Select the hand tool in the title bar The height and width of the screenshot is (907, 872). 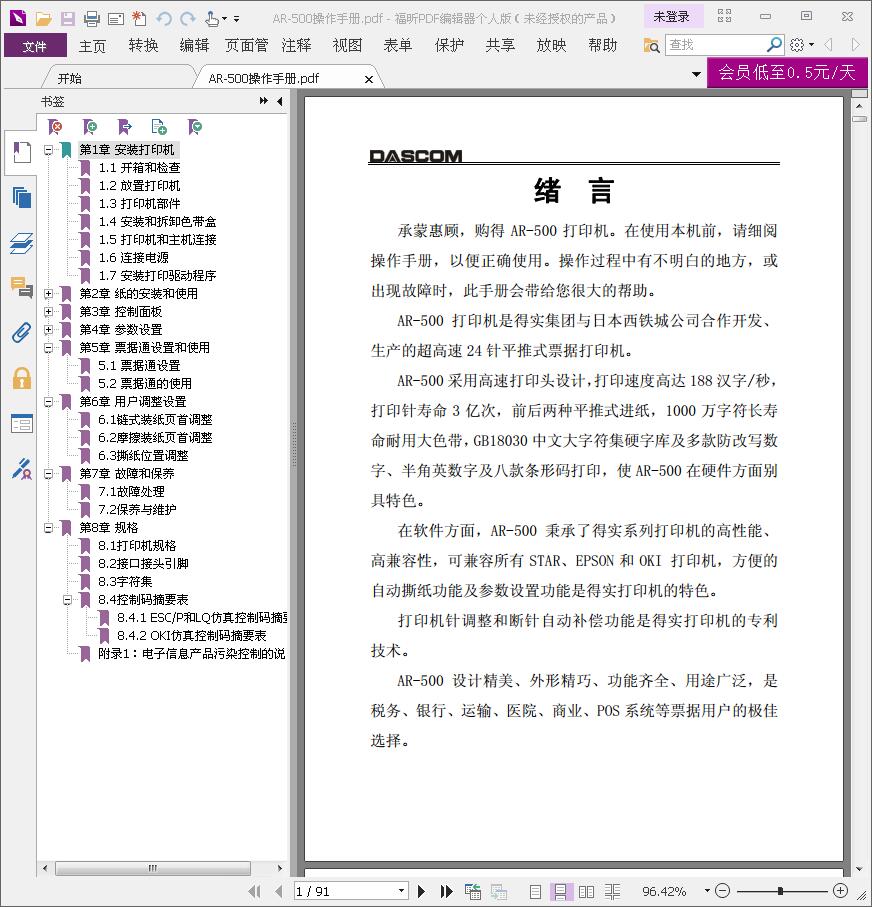(212, 19)
